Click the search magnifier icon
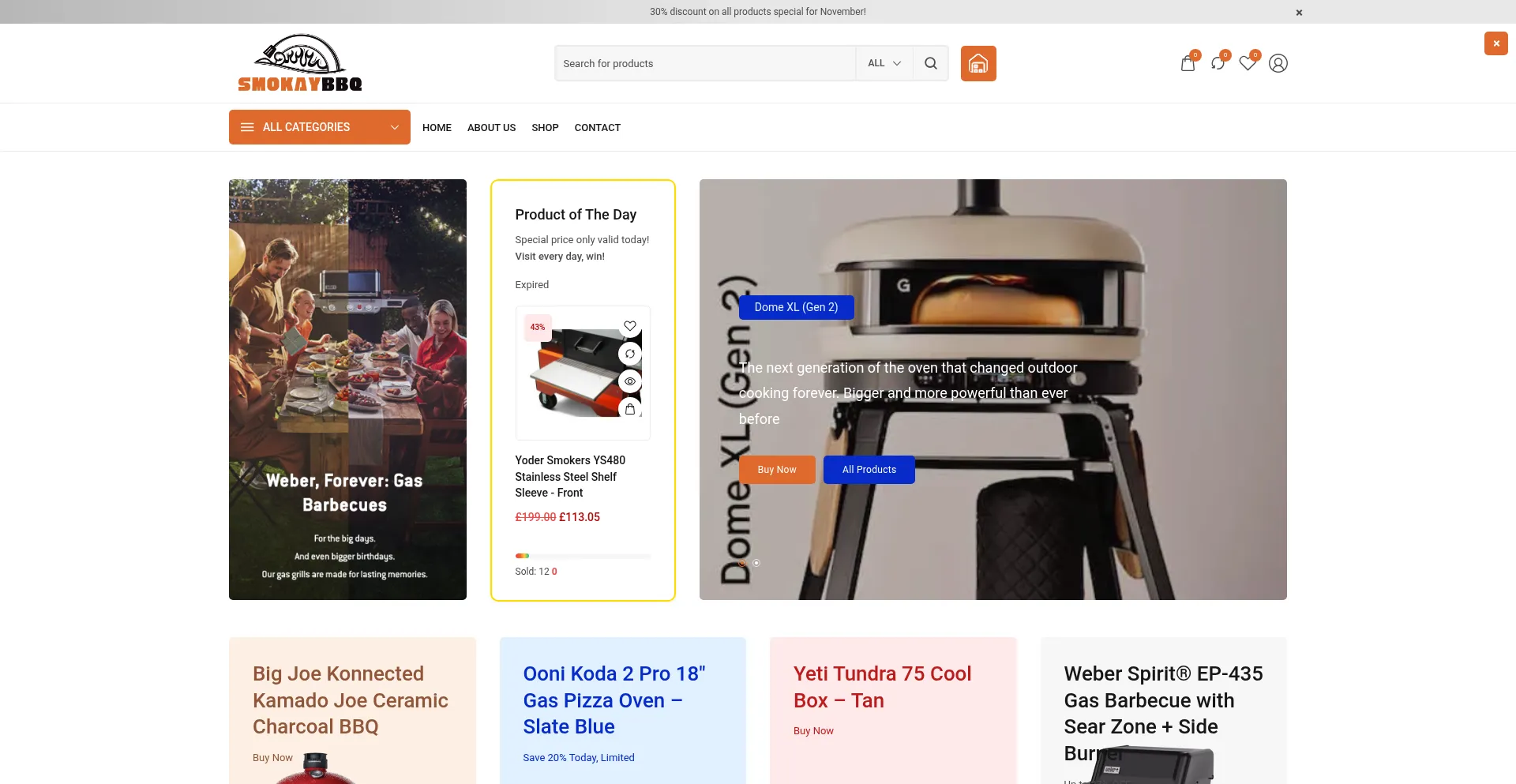1516x784 pixels. (x=930, y=63)
